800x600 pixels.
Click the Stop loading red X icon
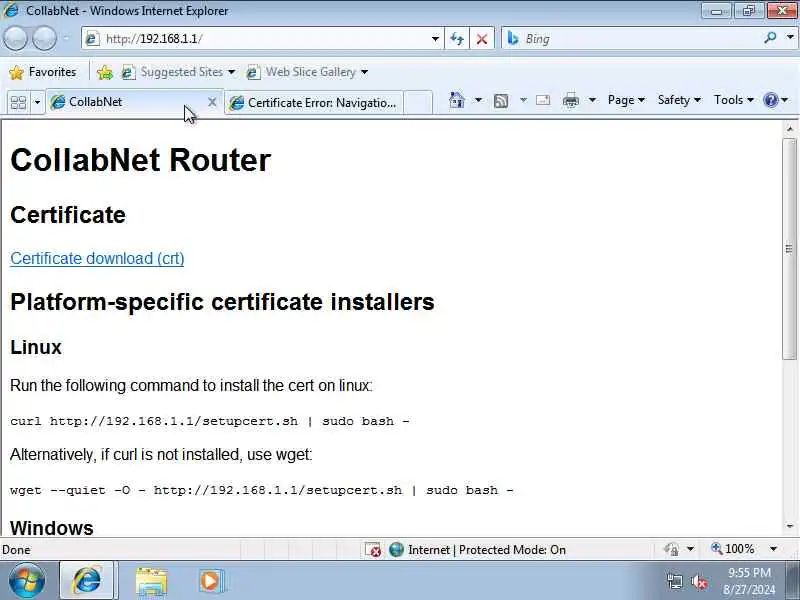click(x=481, y=39)
